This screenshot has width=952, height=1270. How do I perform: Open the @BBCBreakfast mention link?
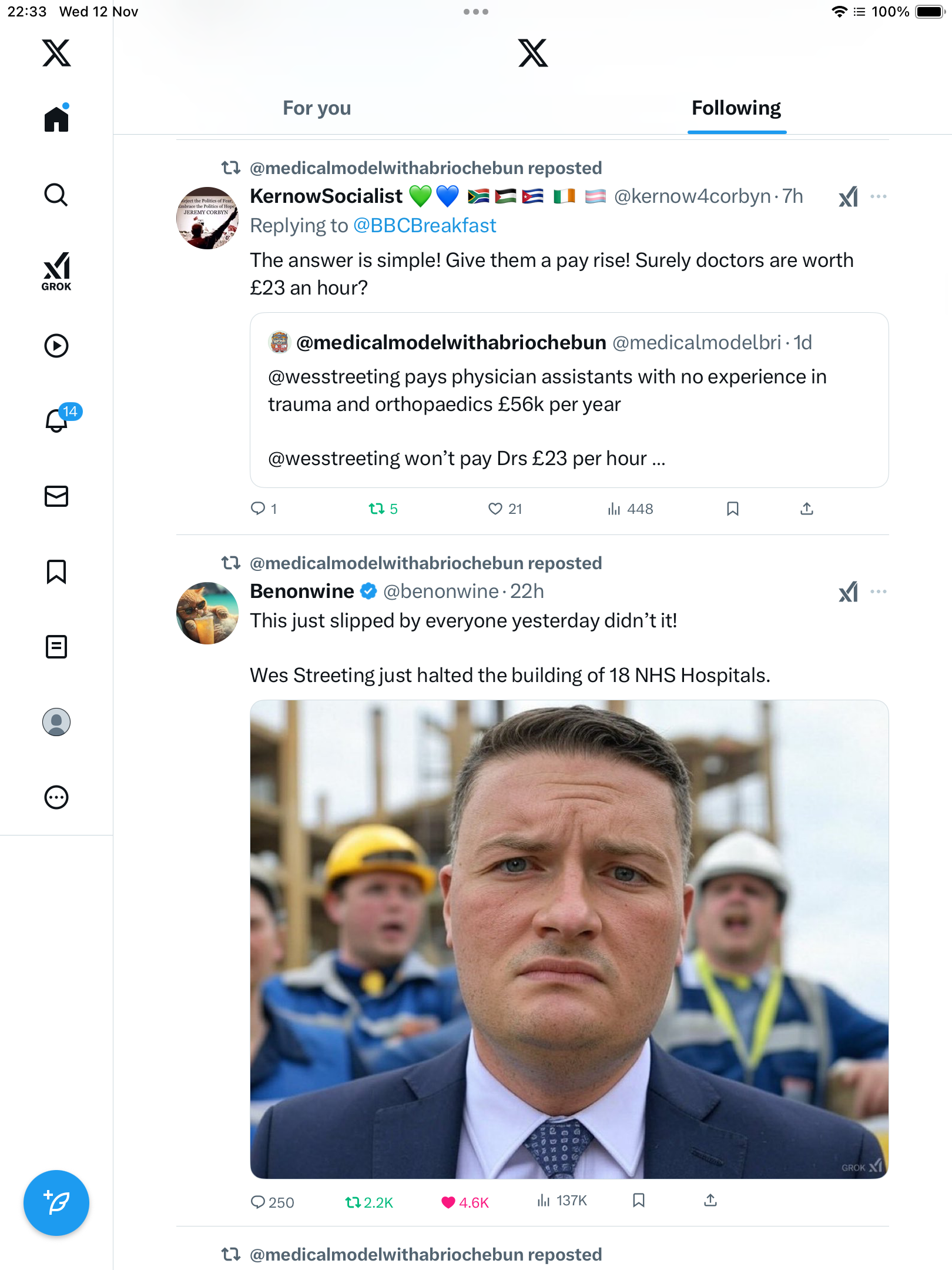424,226
